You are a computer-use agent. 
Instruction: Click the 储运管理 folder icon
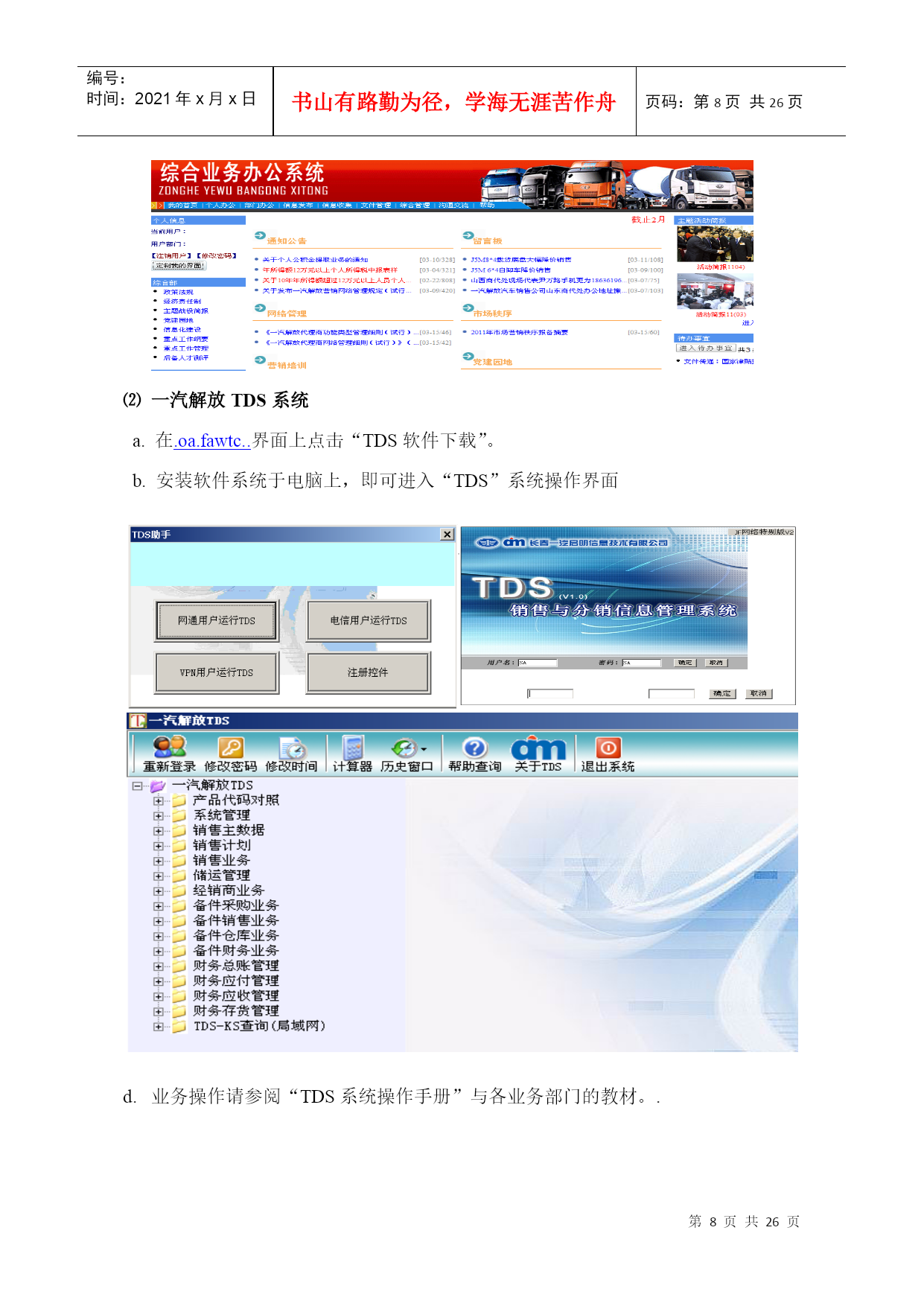pyautogui.click(x=179, y=876)
